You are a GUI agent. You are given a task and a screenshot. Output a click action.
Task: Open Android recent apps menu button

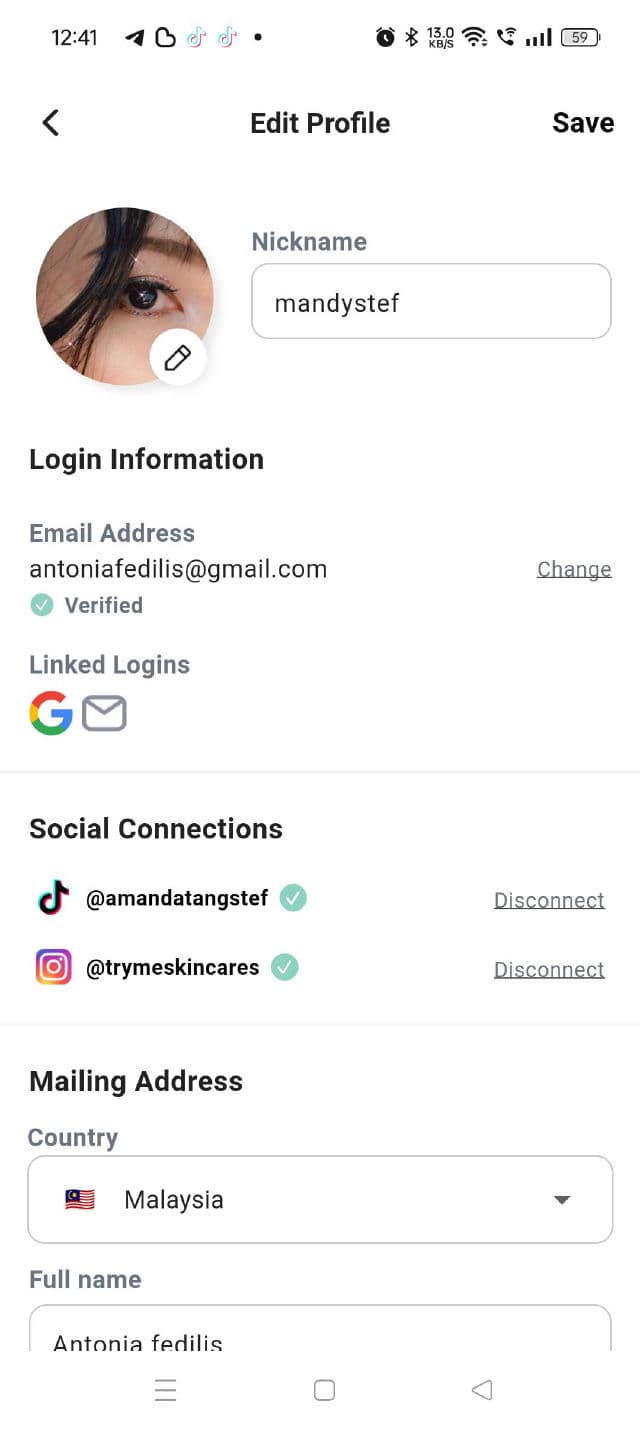pyautogui.click(x=166, y=1390)
